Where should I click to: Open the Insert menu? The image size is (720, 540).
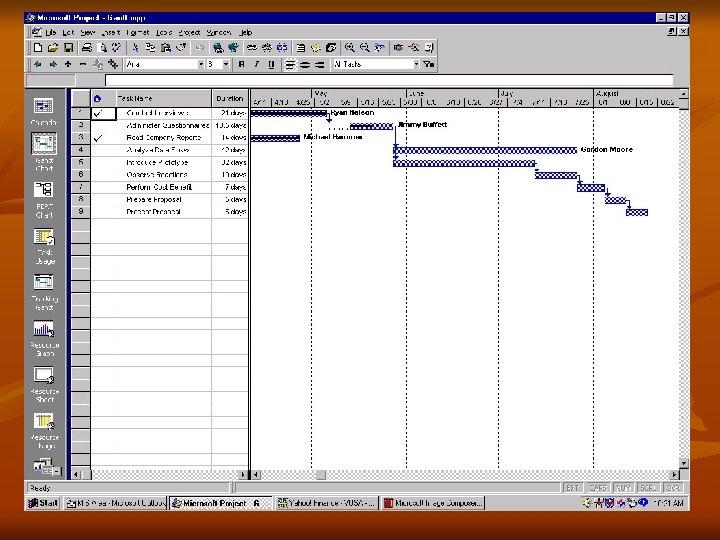[111, 33]
